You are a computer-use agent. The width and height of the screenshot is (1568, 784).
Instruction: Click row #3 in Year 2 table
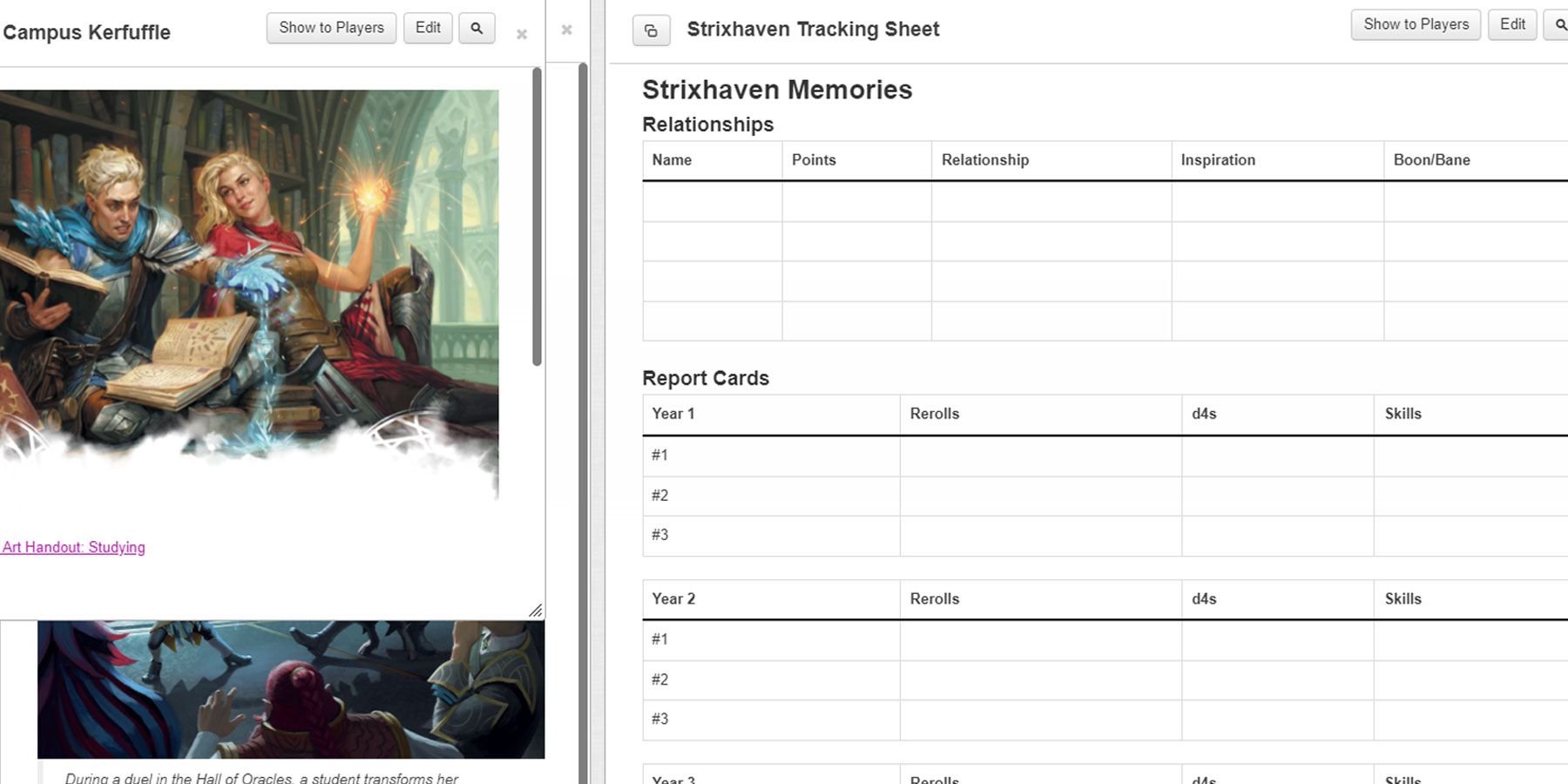click(x=1105, y=720)
